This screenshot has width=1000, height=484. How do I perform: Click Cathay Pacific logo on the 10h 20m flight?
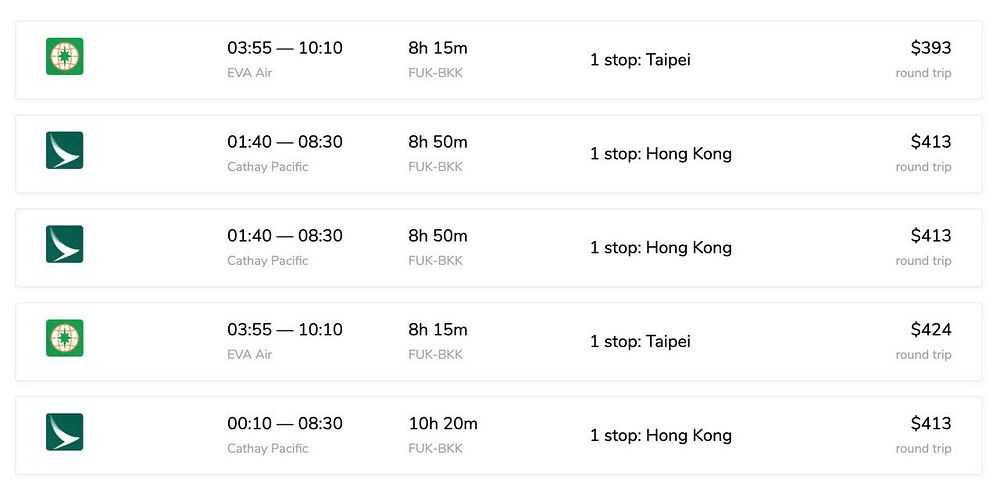click(65, 432)
